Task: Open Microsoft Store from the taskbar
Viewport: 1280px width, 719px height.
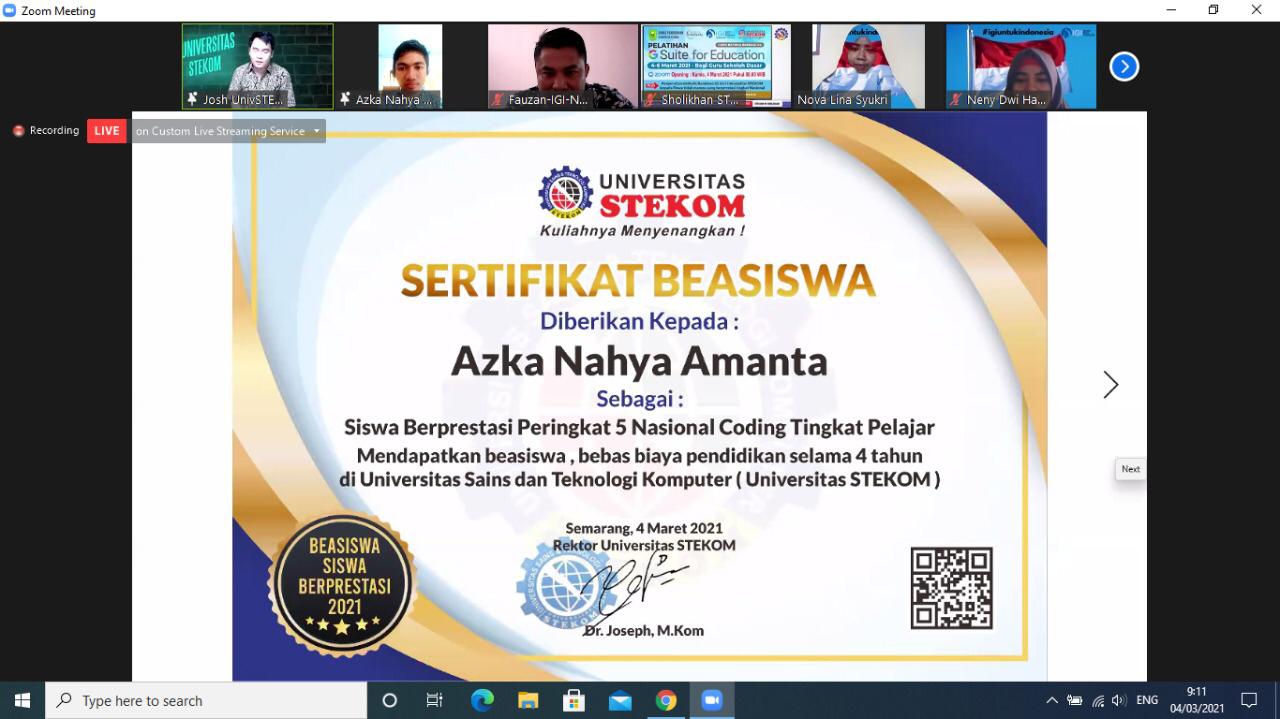Action: click(x=574, y=700)
